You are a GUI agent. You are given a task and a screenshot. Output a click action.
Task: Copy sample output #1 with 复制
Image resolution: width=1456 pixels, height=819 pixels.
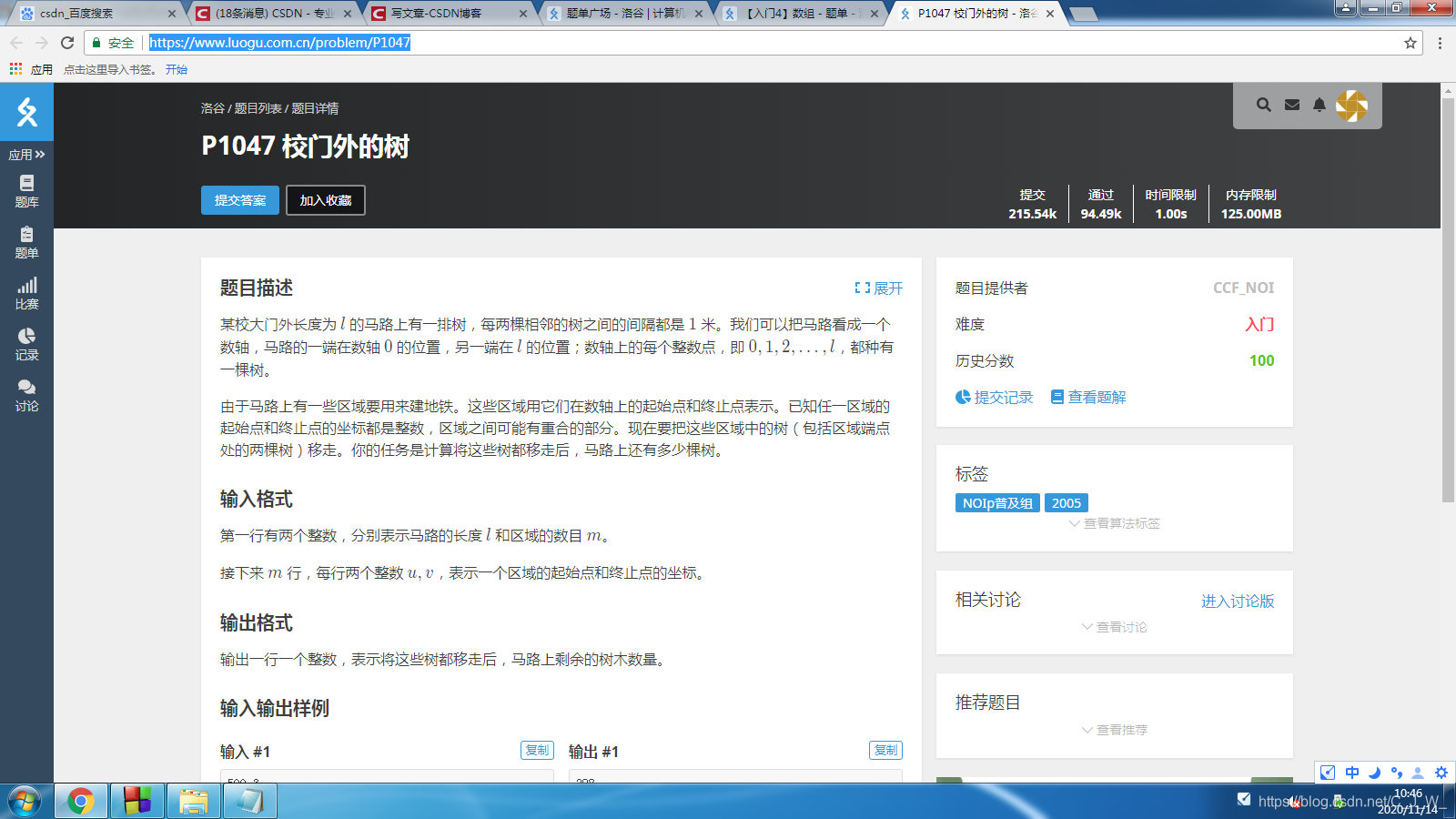pyautogui.click(x=885, y=751)
